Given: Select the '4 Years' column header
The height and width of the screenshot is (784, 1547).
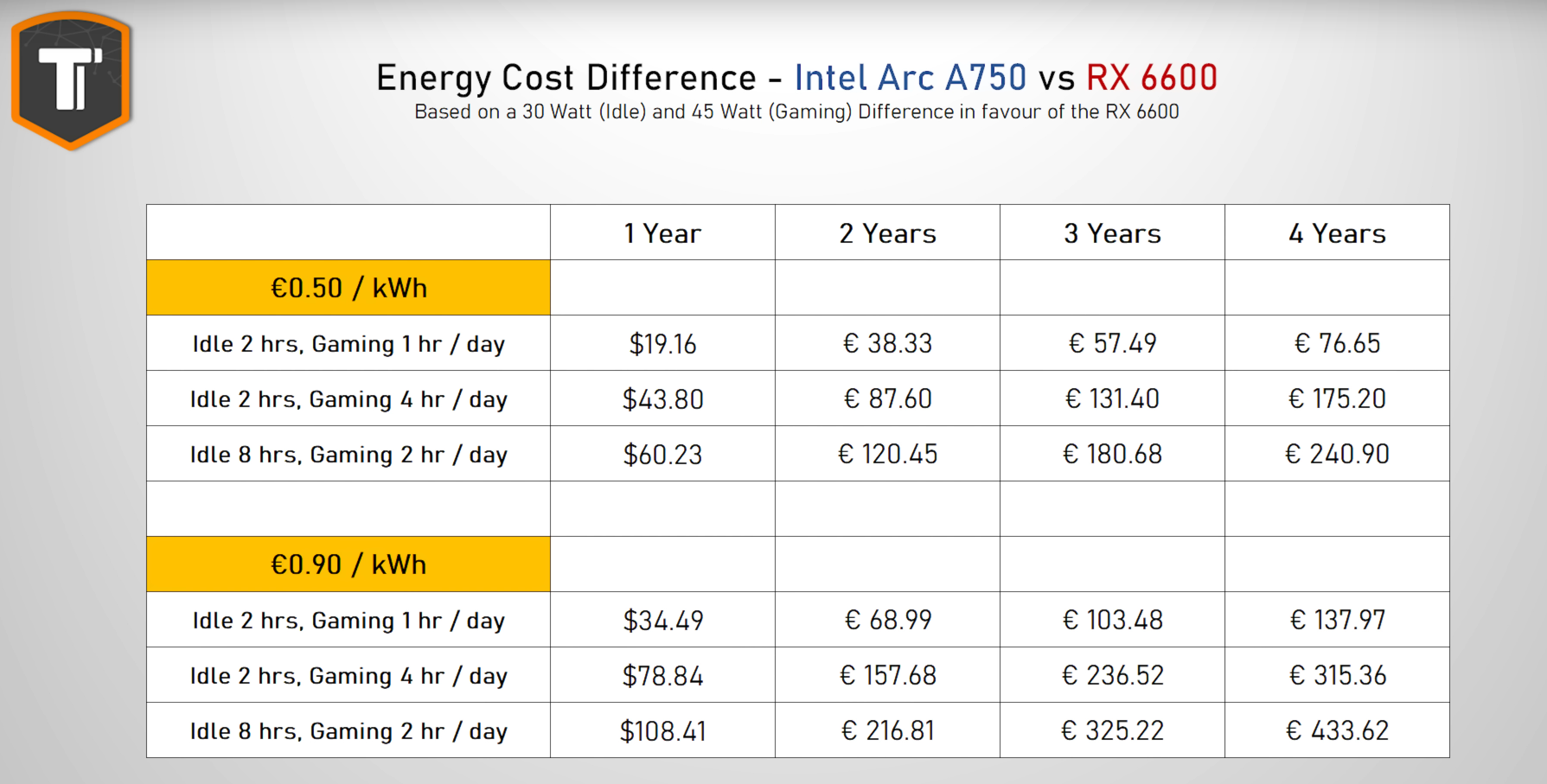Looking at the screenshot, I should [x=1338, y=233].
